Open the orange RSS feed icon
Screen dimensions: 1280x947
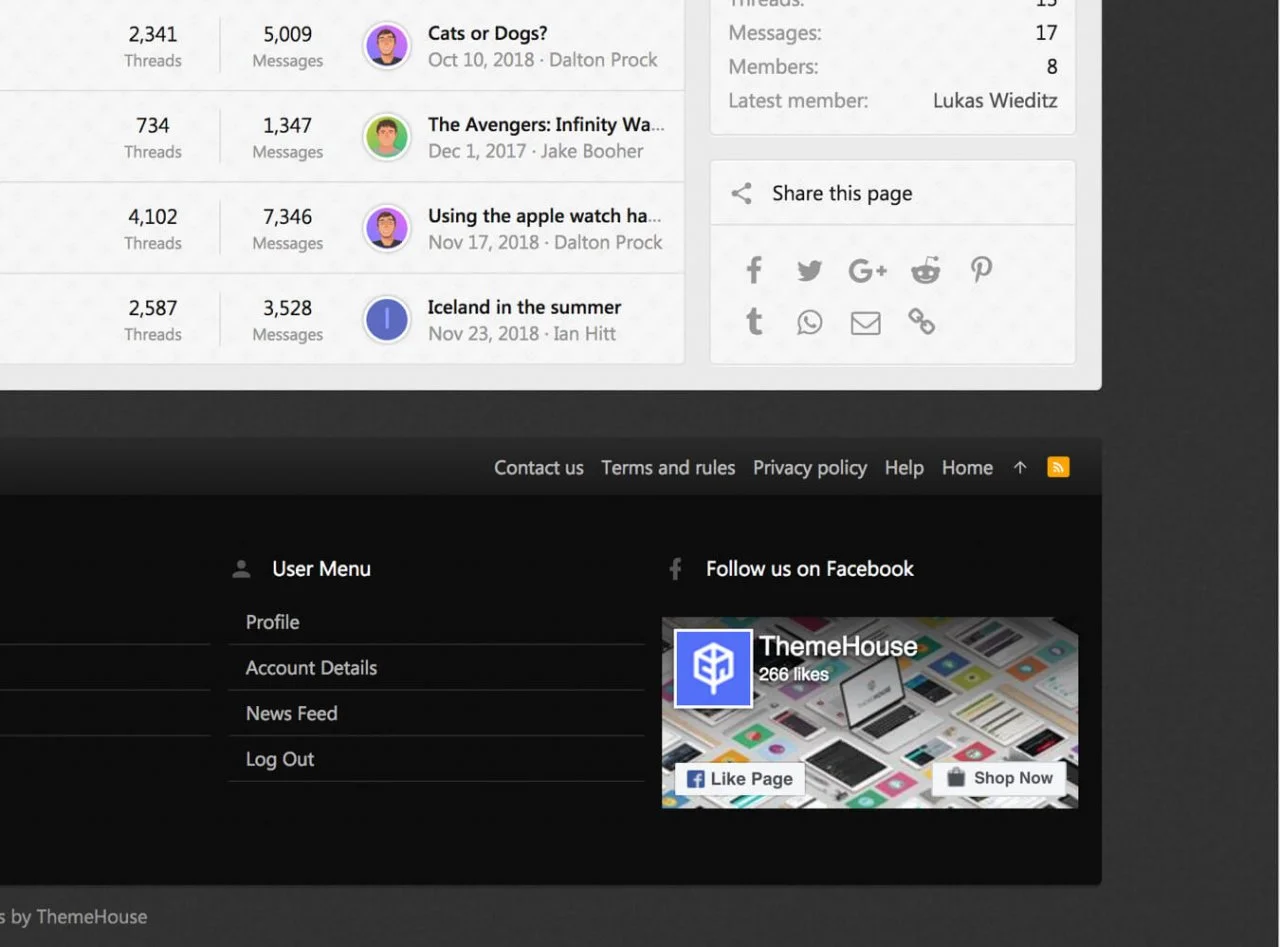pos(1058,467)
